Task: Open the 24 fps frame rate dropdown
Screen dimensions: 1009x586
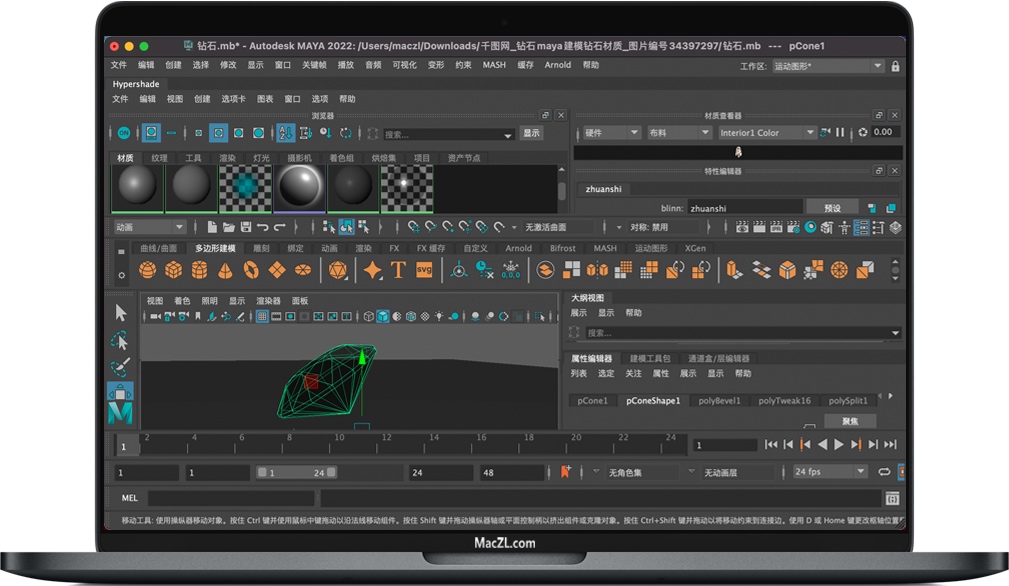Action: click(829, 472)
